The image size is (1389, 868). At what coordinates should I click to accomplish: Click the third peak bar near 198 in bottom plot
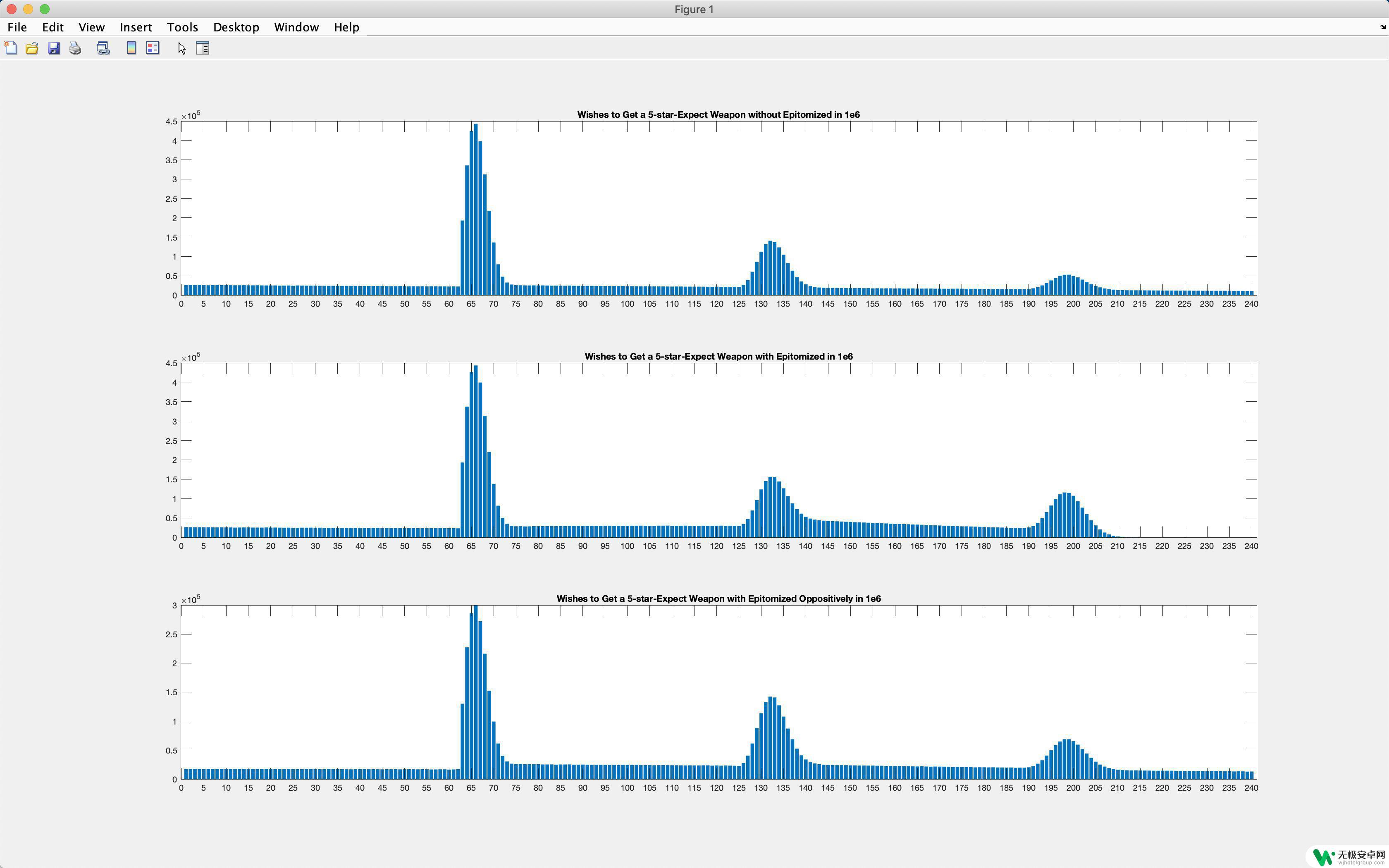pyautogui.click(x=1065, y=759)
